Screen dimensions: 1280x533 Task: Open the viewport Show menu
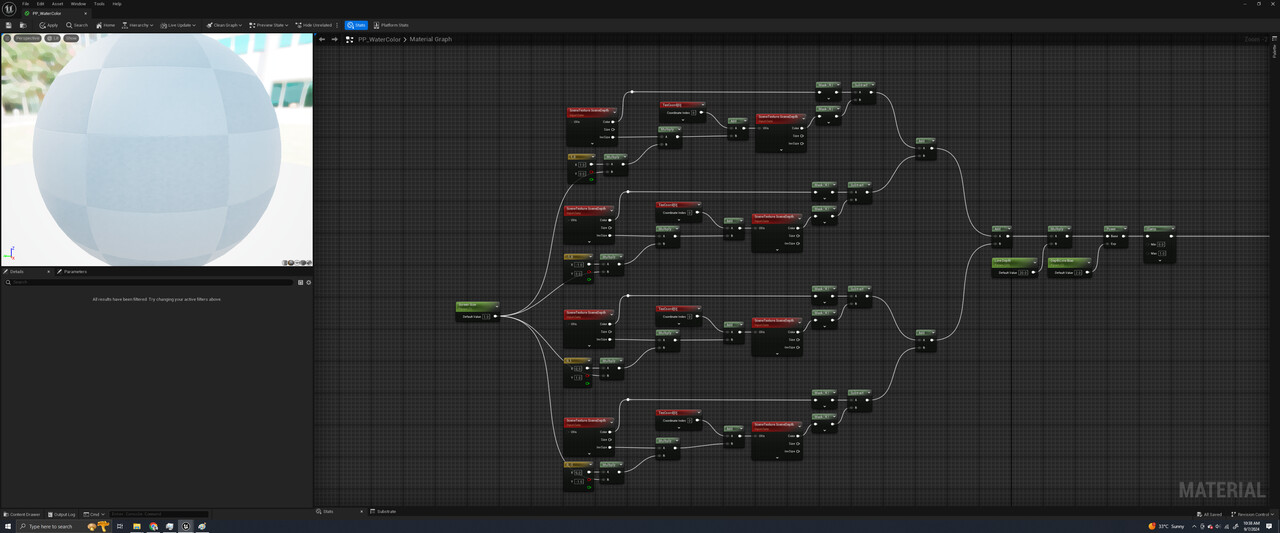(x=71, y=38)
